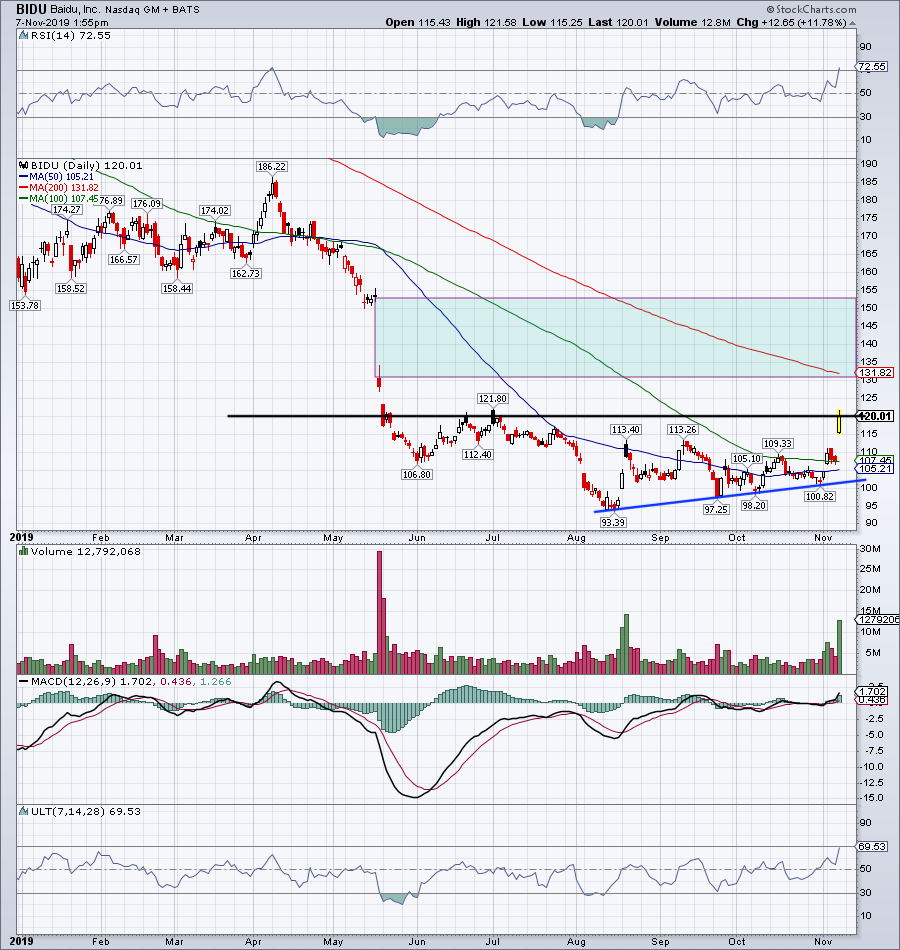This screenshot has width=900, height=950.
Task: Click the tallest May volume bar
Action: [x=379, y=612]
